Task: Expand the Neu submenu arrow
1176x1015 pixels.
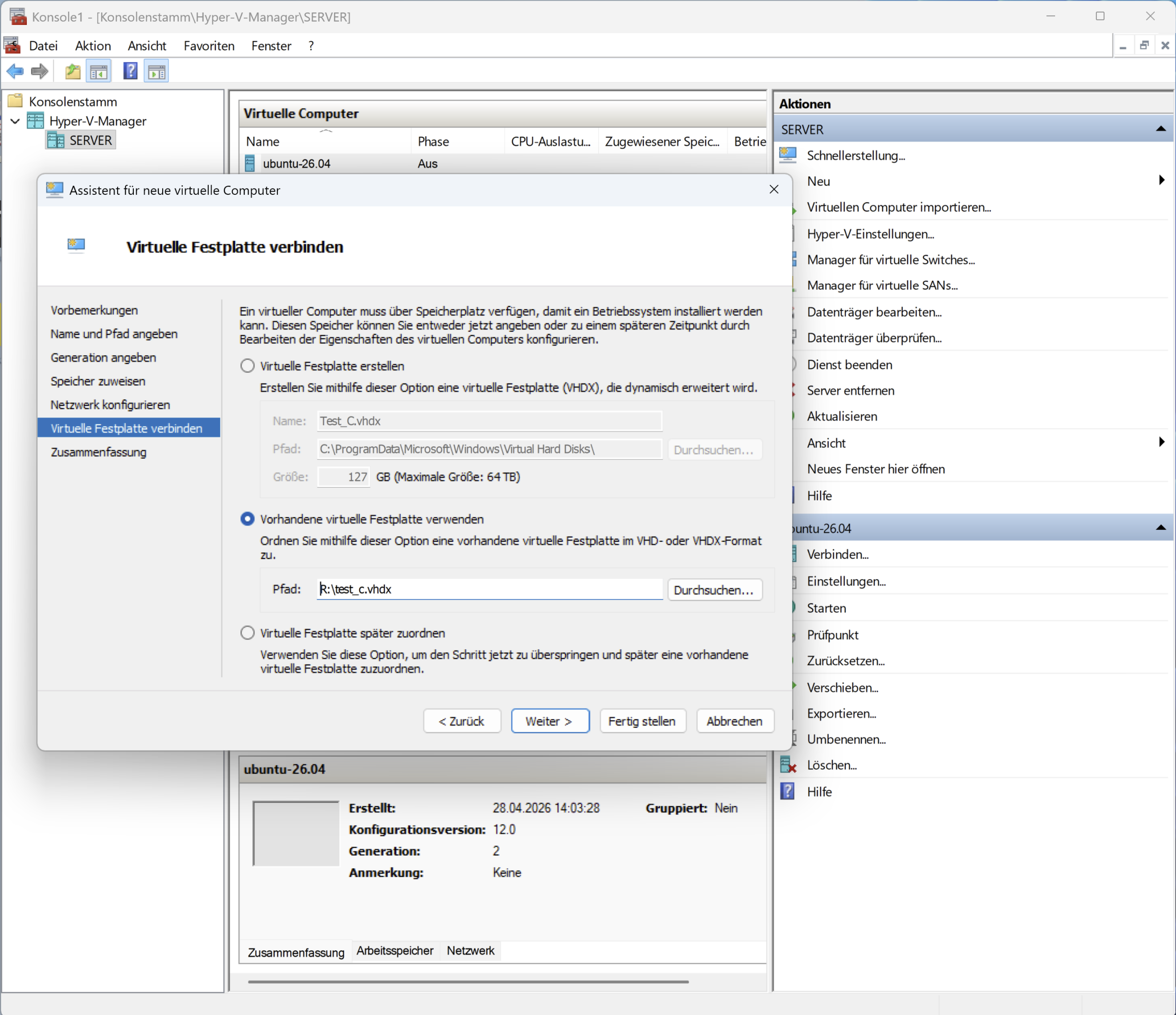Action: coord(1161,180)
